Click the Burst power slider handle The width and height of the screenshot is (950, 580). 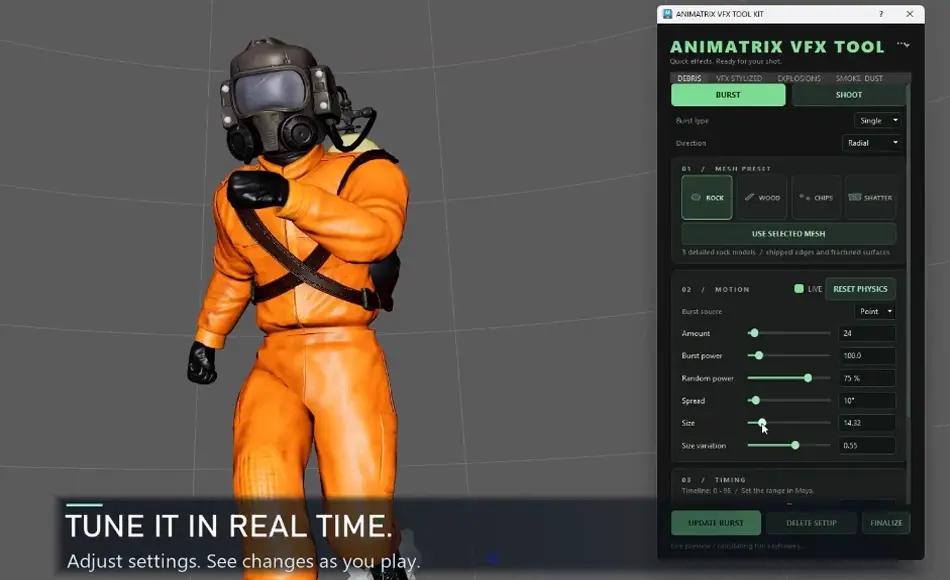click(x=759, y=355)
